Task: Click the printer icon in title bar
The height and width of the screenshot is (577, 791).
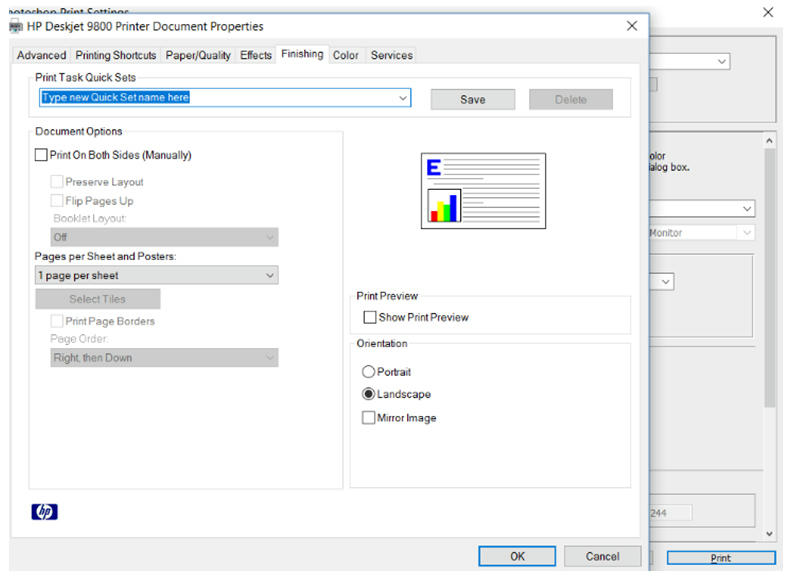Action: tap(15, 26)
